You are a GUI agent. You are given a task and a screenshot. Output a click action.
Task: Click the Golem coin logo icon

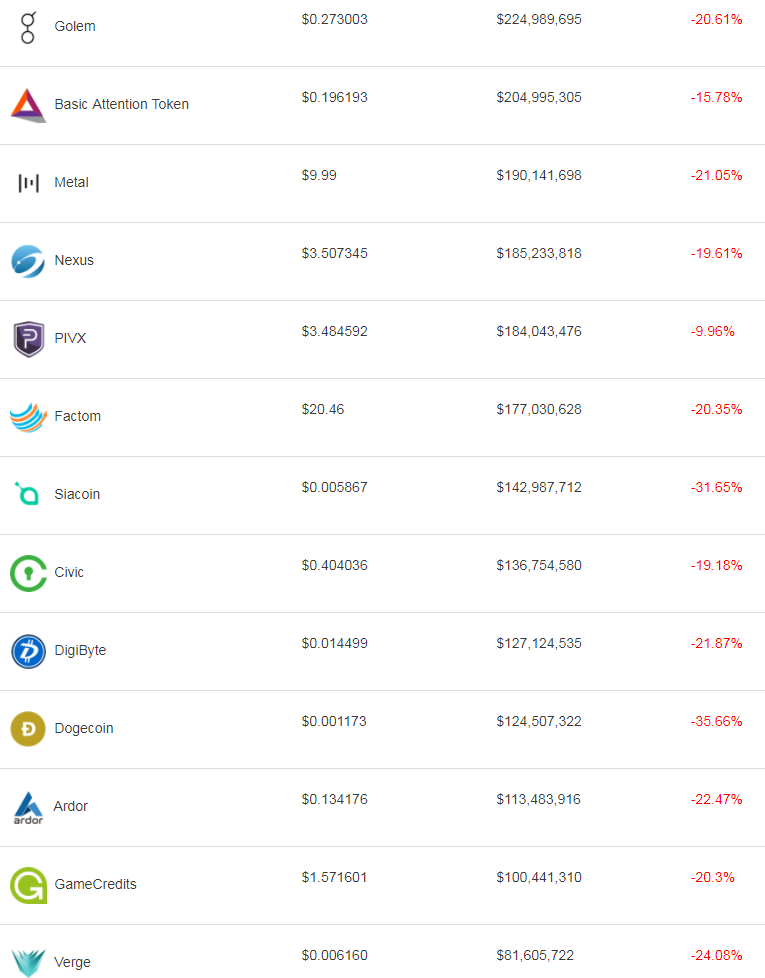point(28,27)
